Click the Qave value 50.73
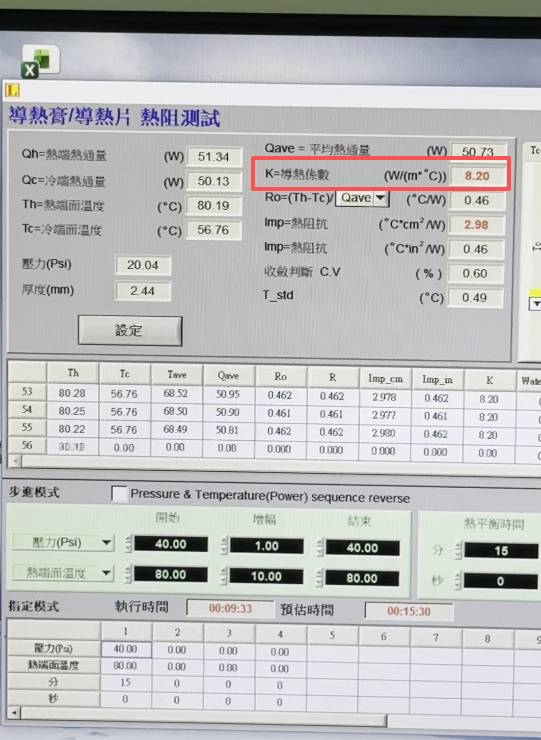The image size is (541, 740). click(x=478, y=151)
